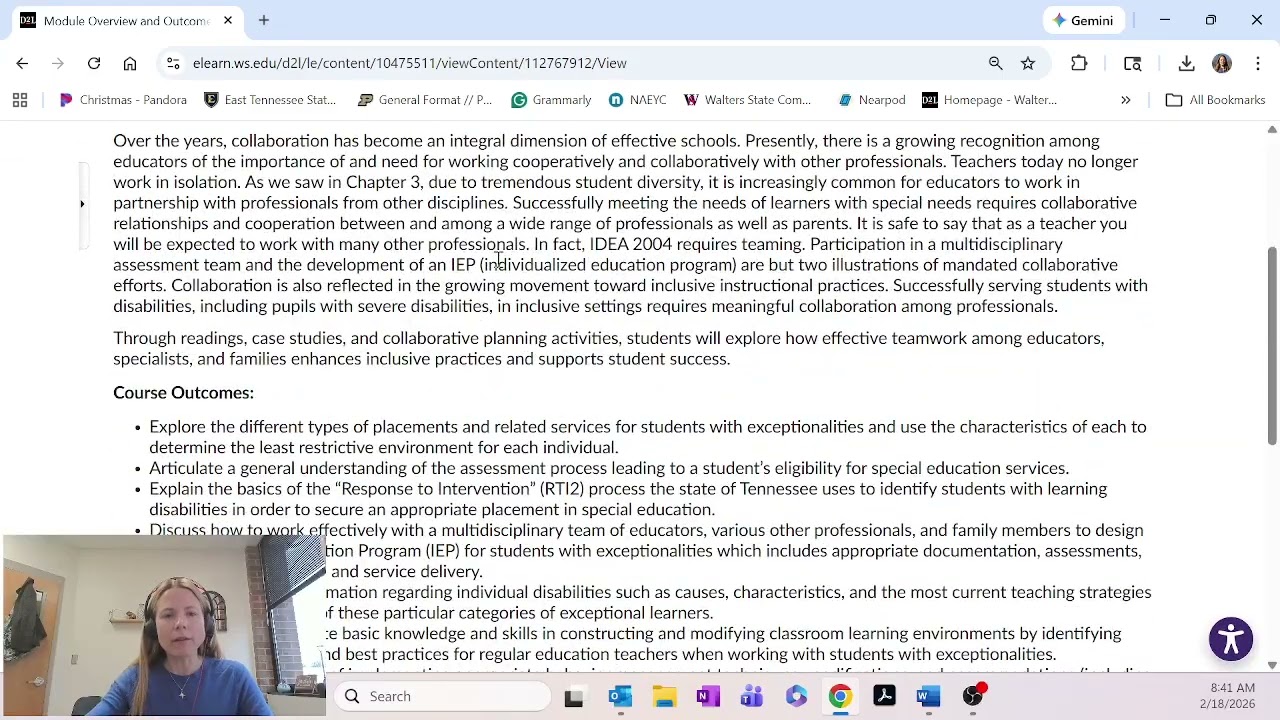Open the accessibility widget button

[1231, 639]
